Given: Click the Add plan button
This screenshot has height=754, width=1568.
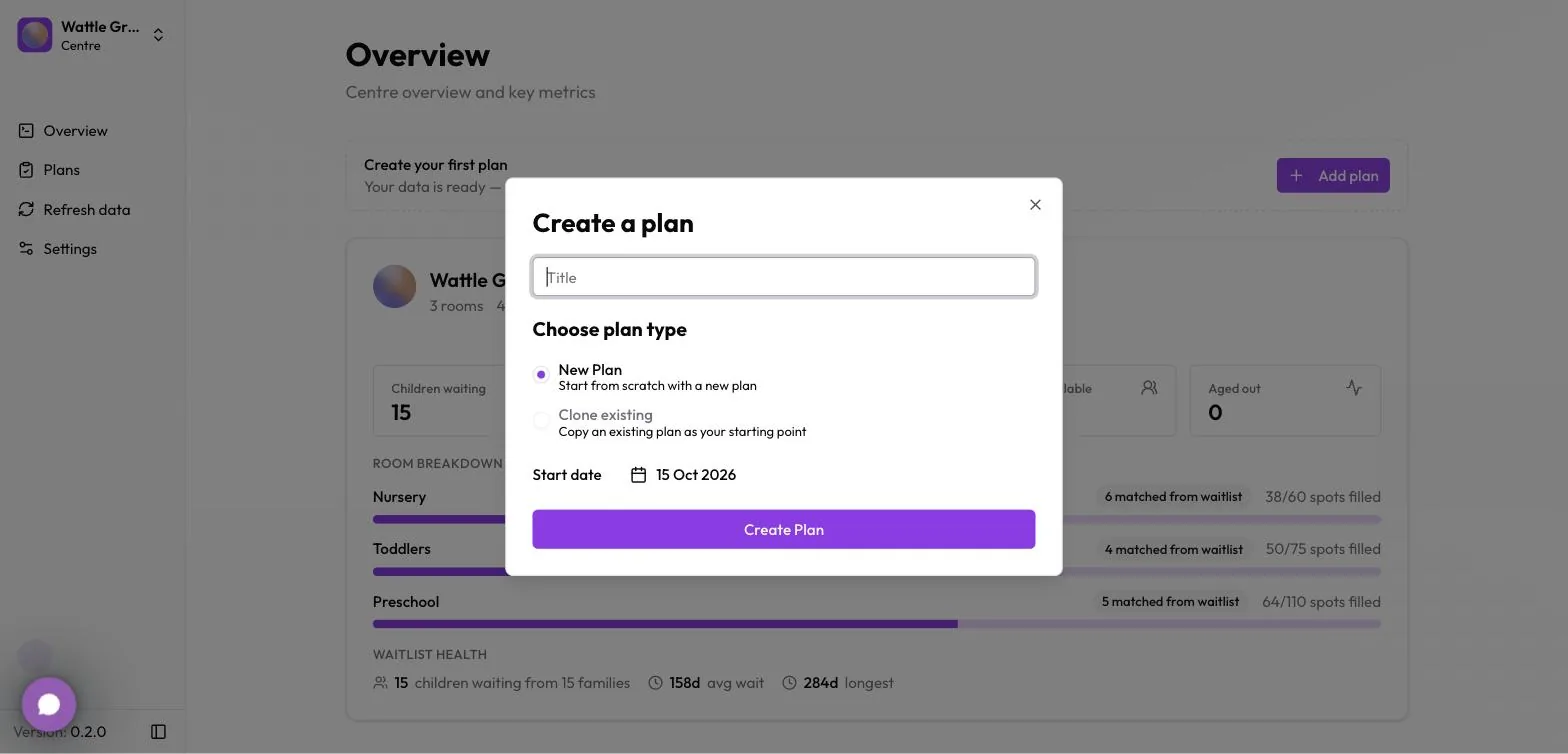Looking at the screenshot, I should tap(1333, 176).
